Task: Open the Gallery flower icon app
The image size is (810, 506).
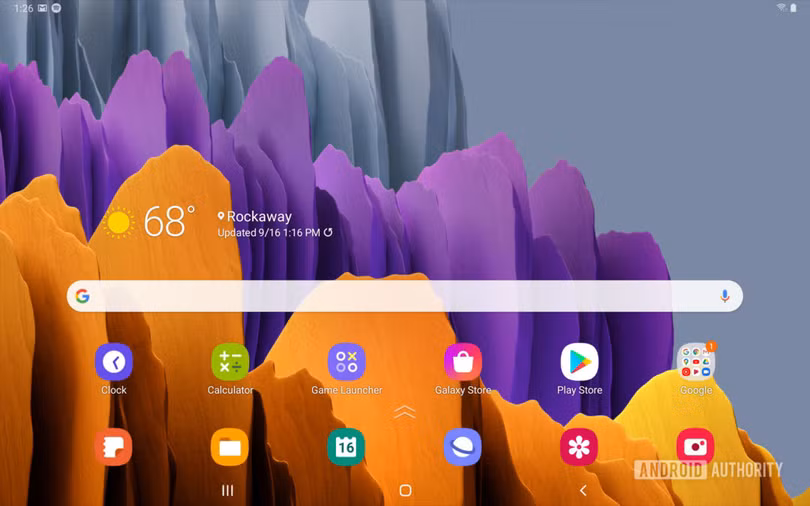Action: [579, 447]
